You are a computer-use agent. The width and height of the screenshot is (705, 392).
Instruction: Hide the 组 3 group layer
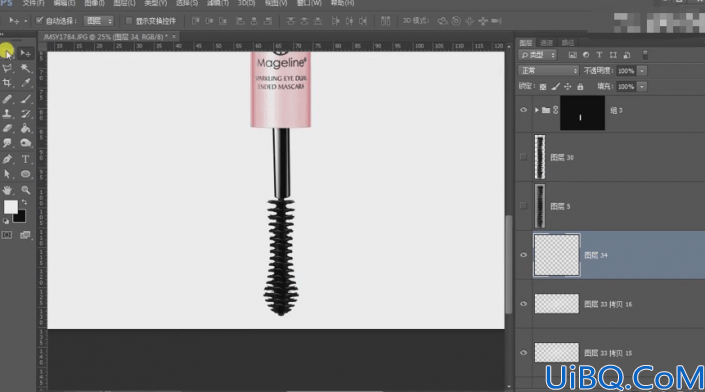click(x=523, y=110)
